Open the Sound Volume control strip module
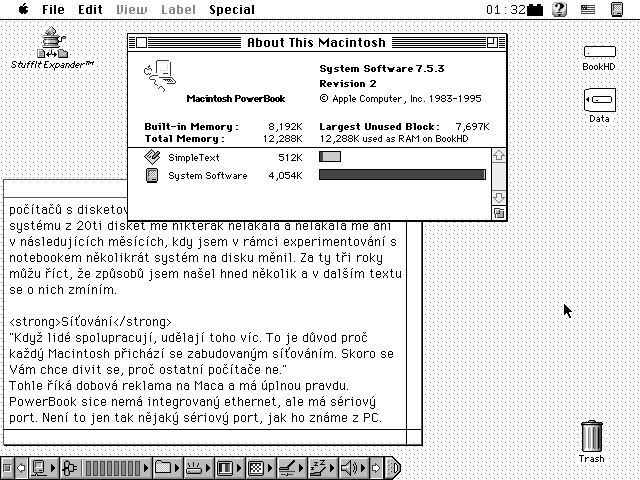640x480 pixels. (x=351, y=467)
